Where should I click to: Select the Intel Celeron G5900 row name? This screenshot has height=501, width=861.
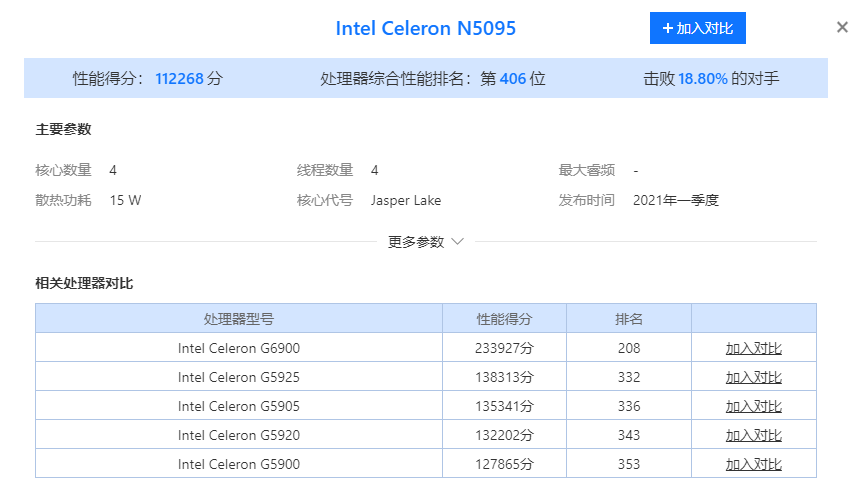click(239, 465)
